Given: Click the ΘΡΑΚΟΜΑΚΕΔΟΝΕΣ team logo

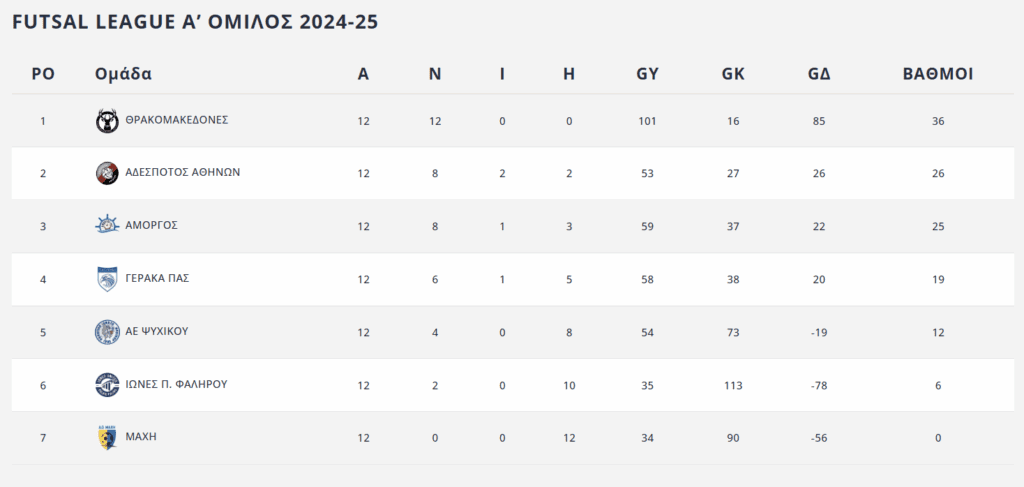Looking at the screenshot, I should [x=107, y=121].
